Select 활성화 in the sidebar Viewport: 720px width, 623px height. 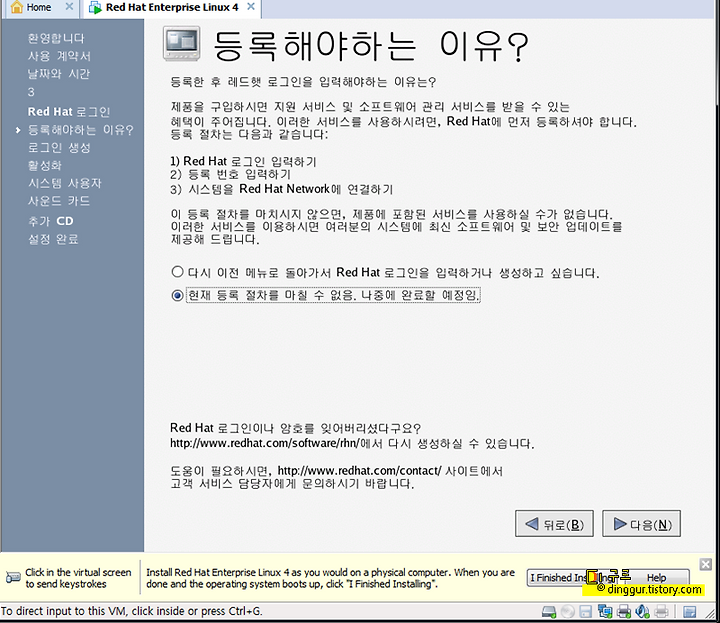45,166
